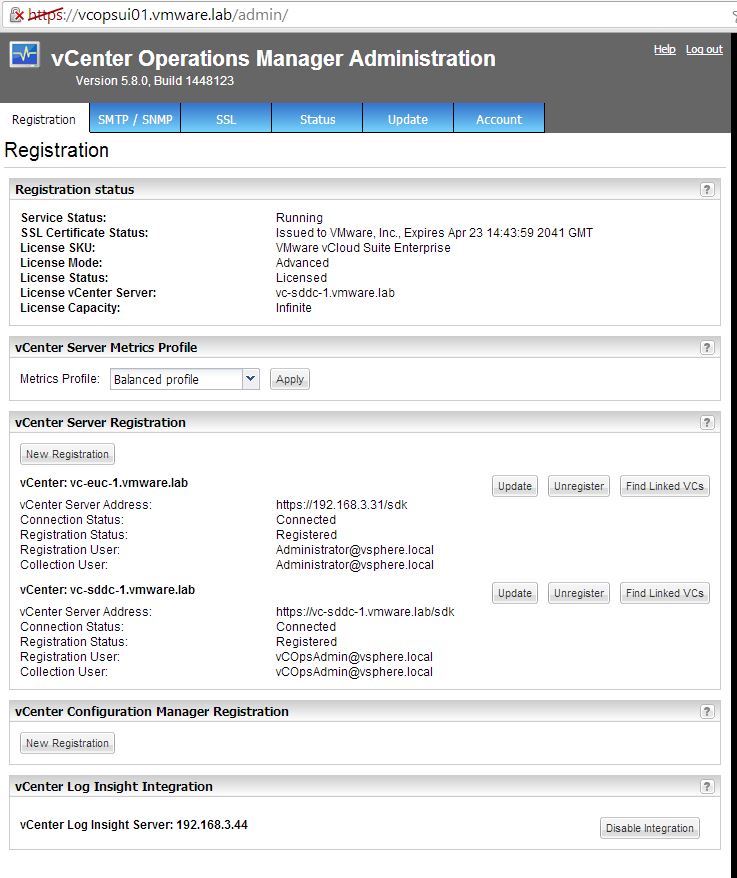Click the vCenter: vc-euc-1.vmware.lab heading
This screenshot has width=737, height=878.
coord(104,483)
